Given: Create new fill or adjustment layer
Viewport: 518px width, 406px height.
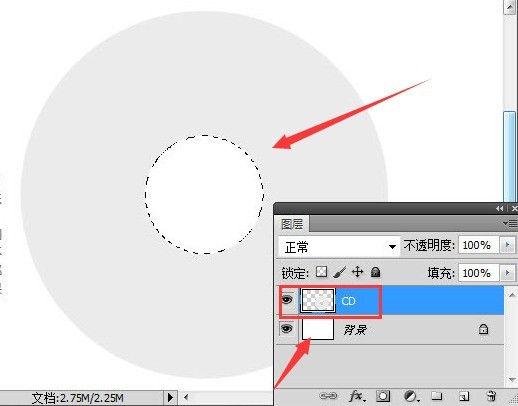Looking at the screenshot, I should (x=411, y=396).
